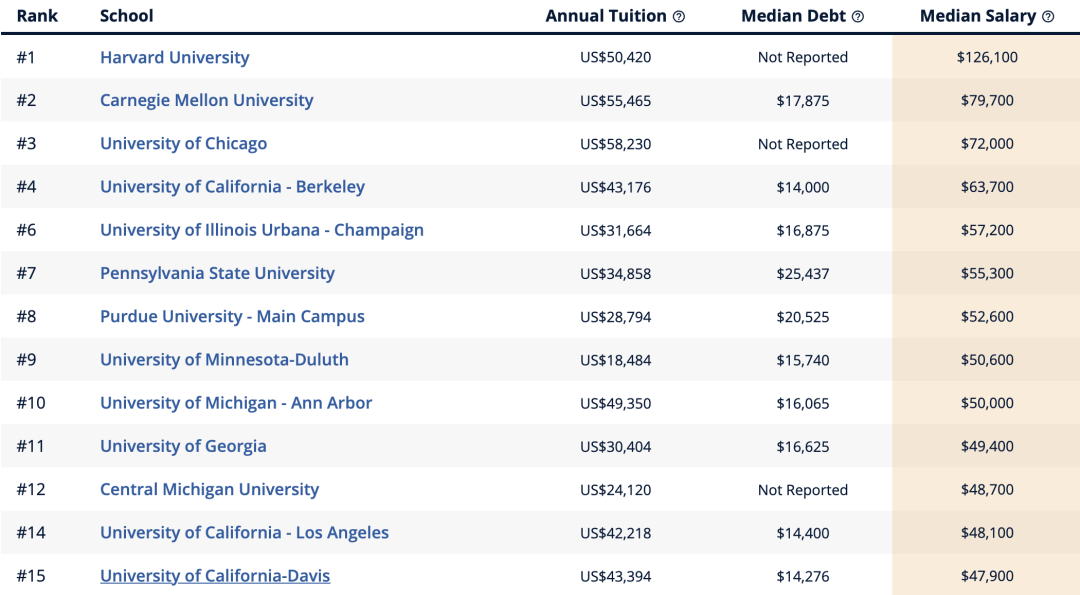Select University of California - Berkeley link
The image size is (1080, 595).
click(x=232, y=187)
